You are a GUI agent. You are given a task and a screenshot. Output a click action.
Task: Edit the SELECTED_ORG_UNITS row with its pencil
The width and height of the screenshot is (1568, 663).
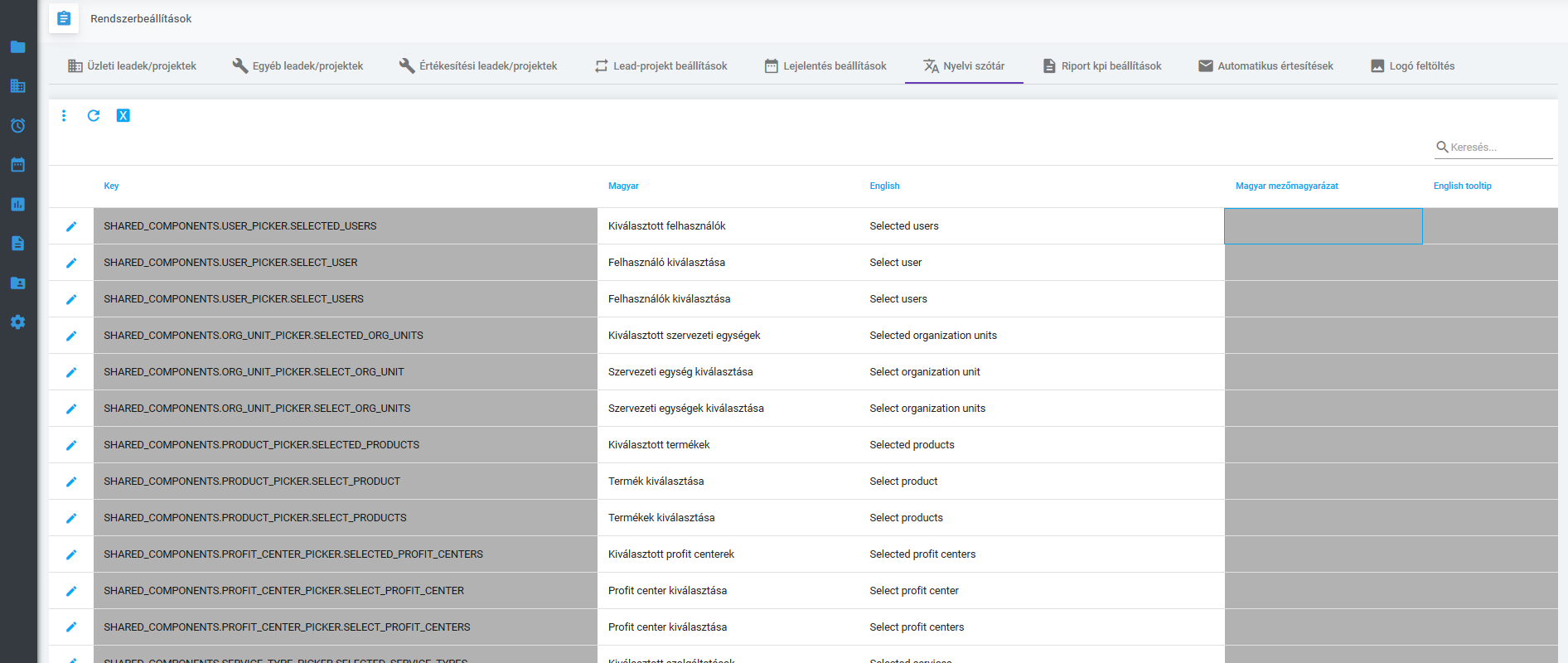71,336
